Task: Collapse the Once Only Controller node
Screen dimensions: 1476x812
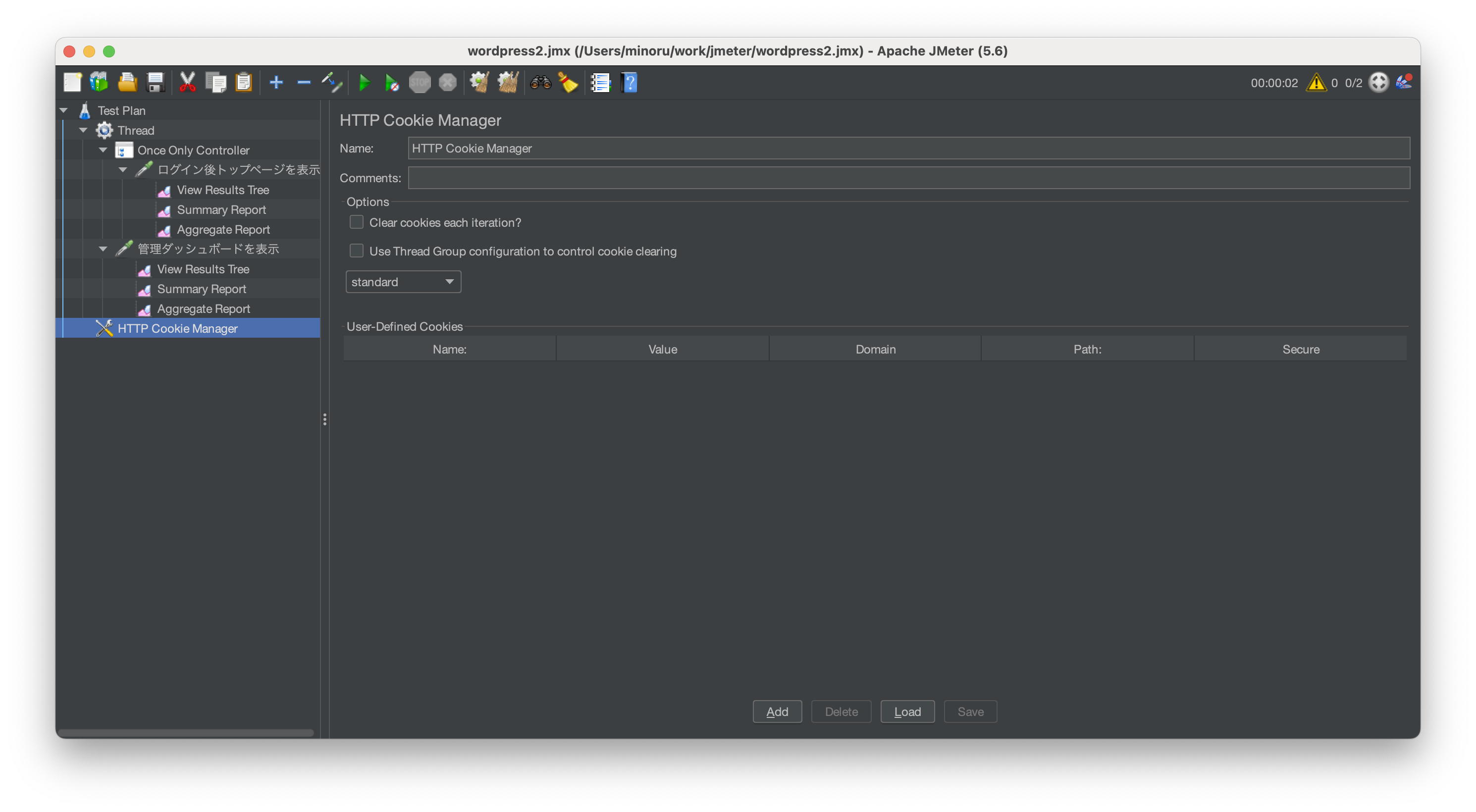Action: (103, 150)
